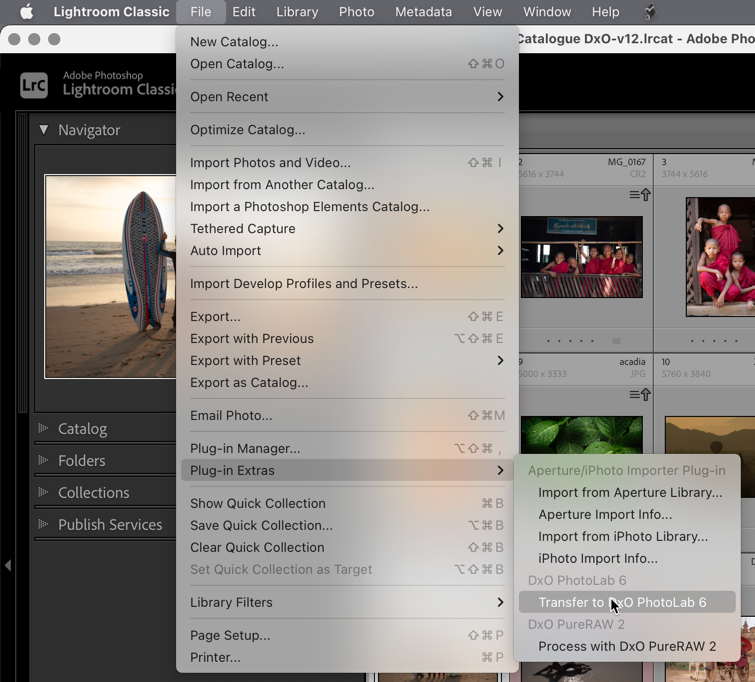This screenshot has height=682, width=755.
Task: Select the acadia green leaves thumbnail
Action: click(582, 436)
